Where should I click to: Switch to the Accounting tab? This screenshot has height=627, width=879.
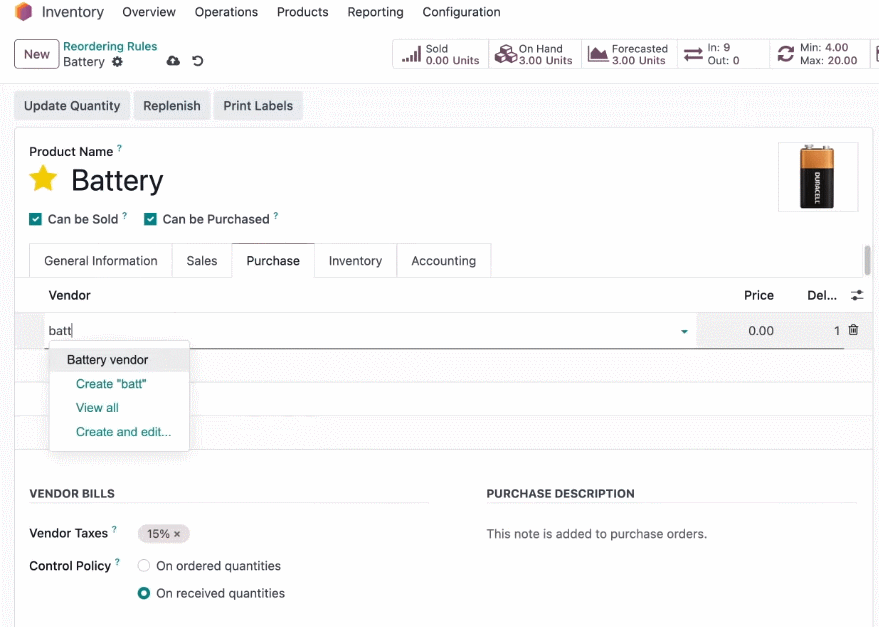(x=443, y=261)
